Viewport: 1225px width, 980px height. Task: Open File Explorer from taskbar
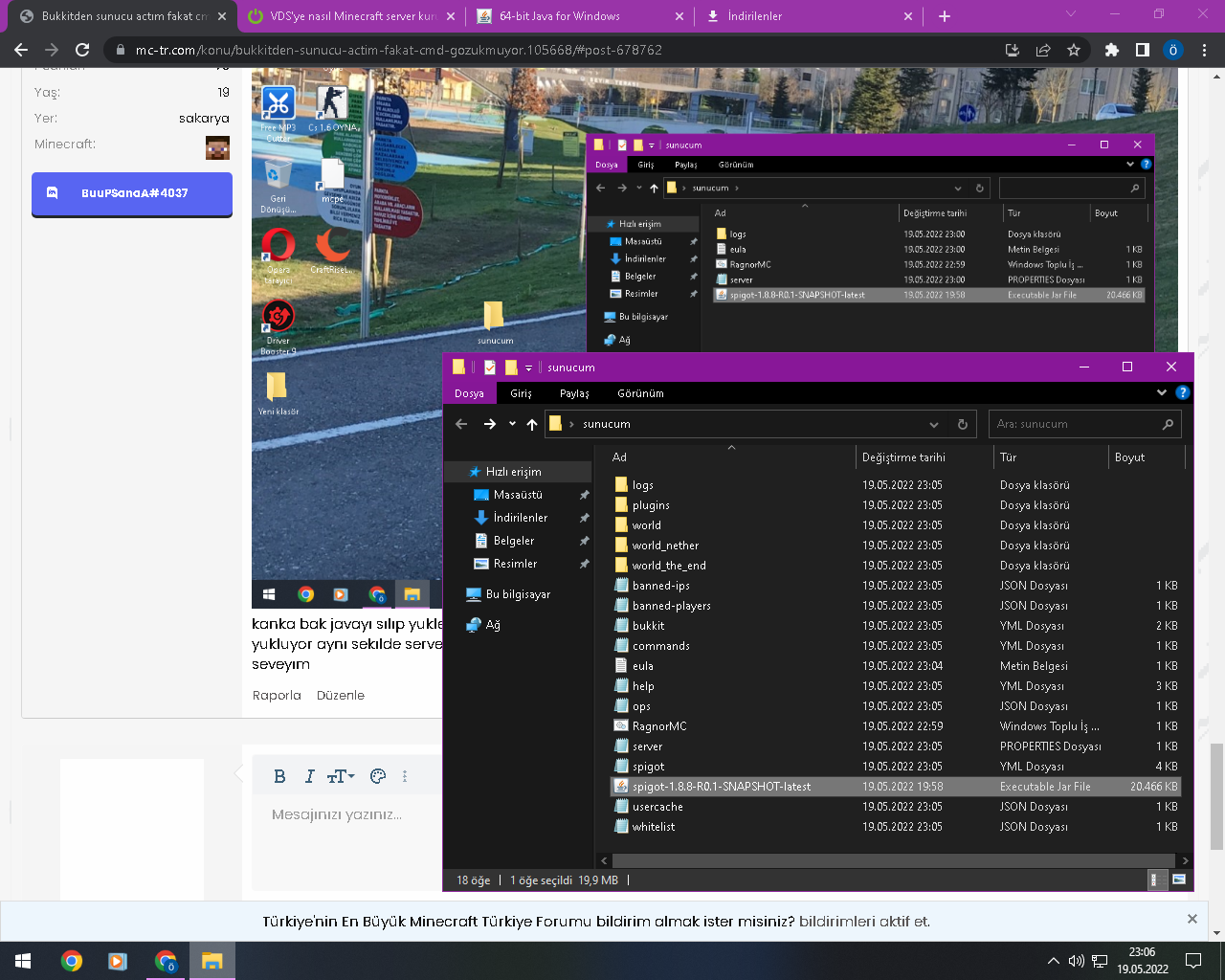point(212,961)
